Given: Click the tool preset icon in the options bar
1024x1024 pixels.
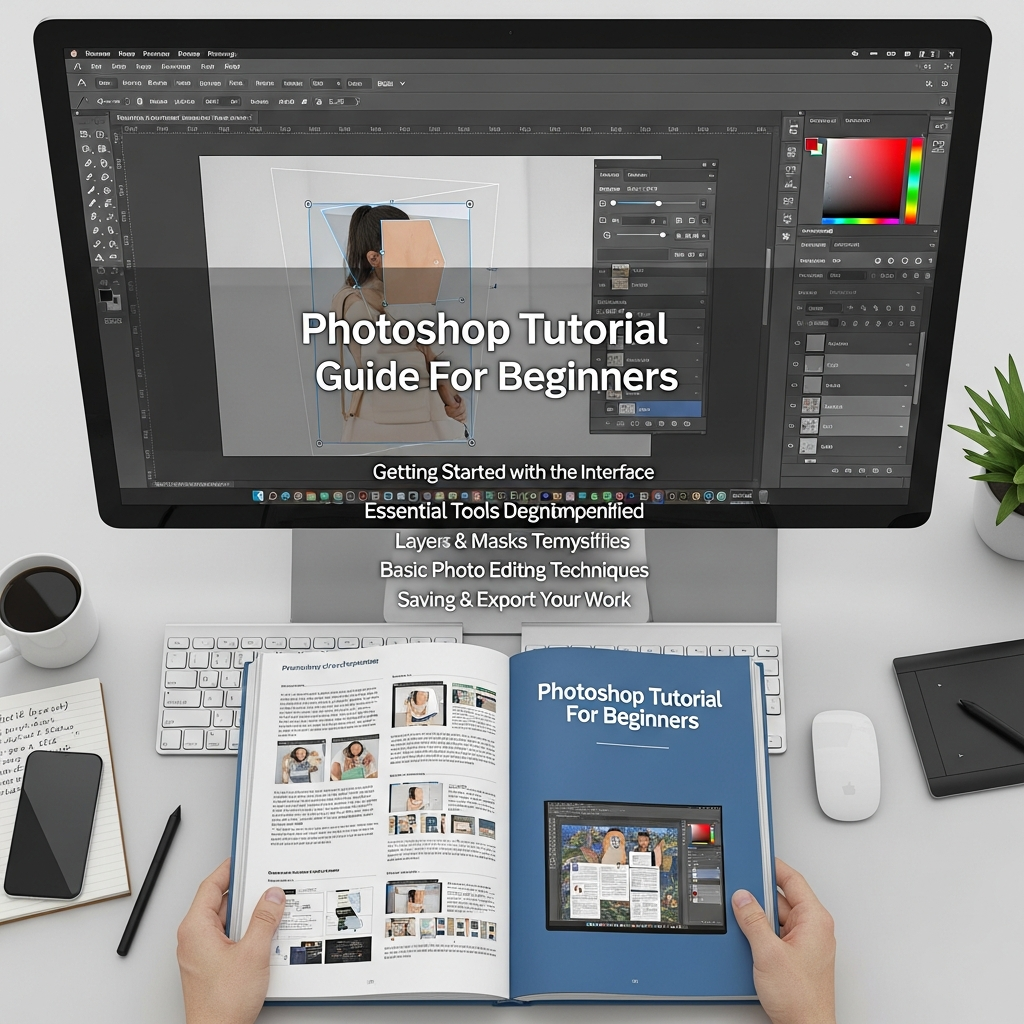Looking at the screenshot, I should (x=82, y=84).
